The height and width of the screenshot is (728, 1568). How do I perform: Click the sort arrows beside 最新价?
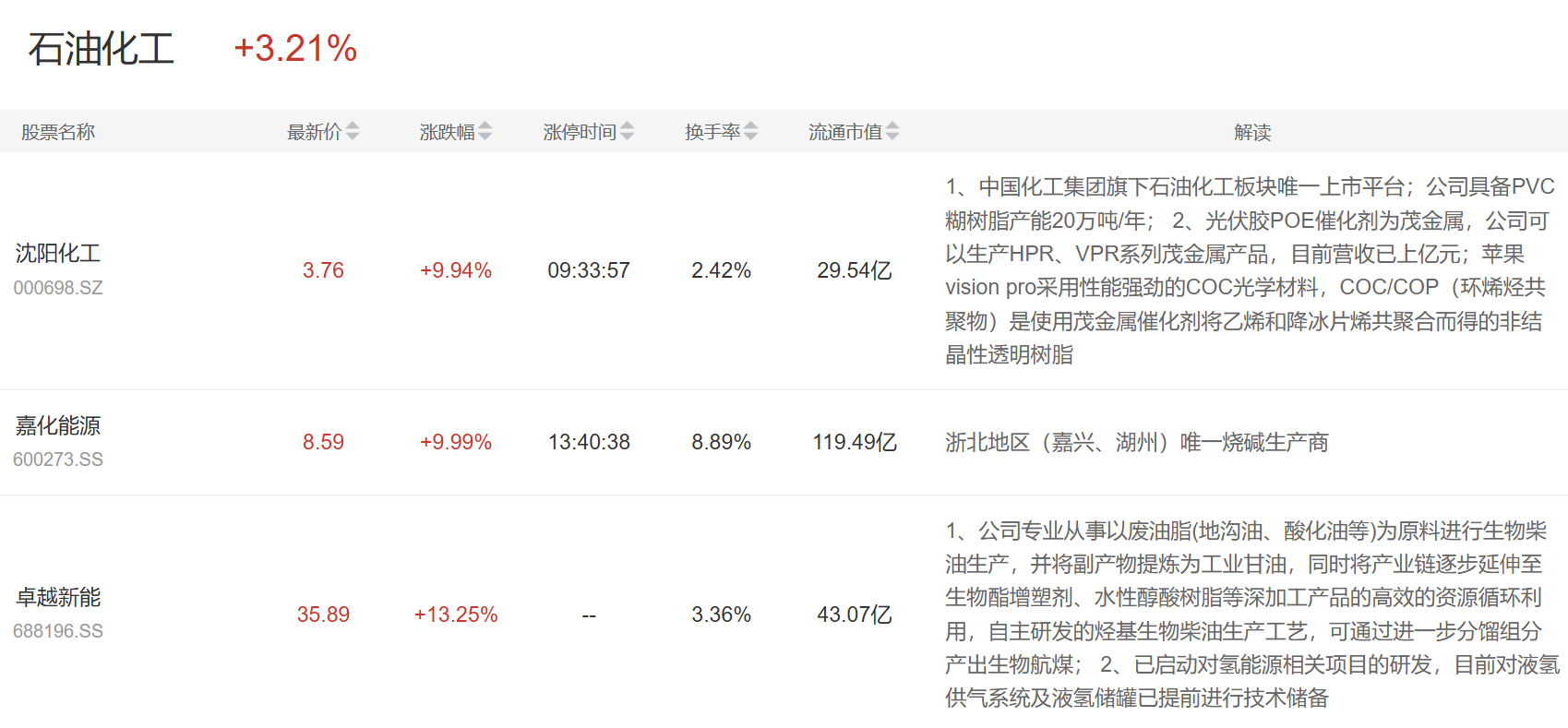(353, 132)
